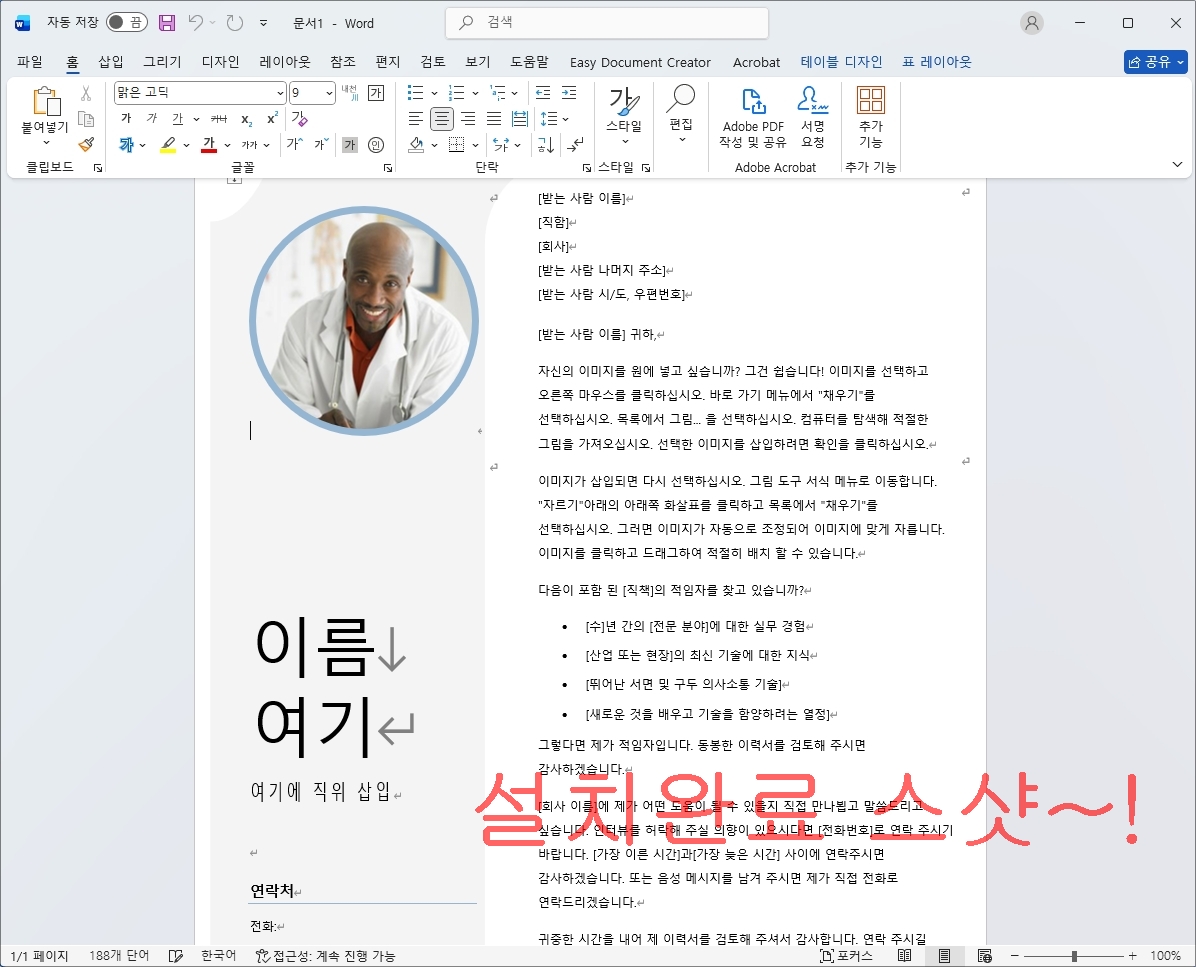
Task: Adjust the zoom slider in status bar
Action: coord(1074,956)
